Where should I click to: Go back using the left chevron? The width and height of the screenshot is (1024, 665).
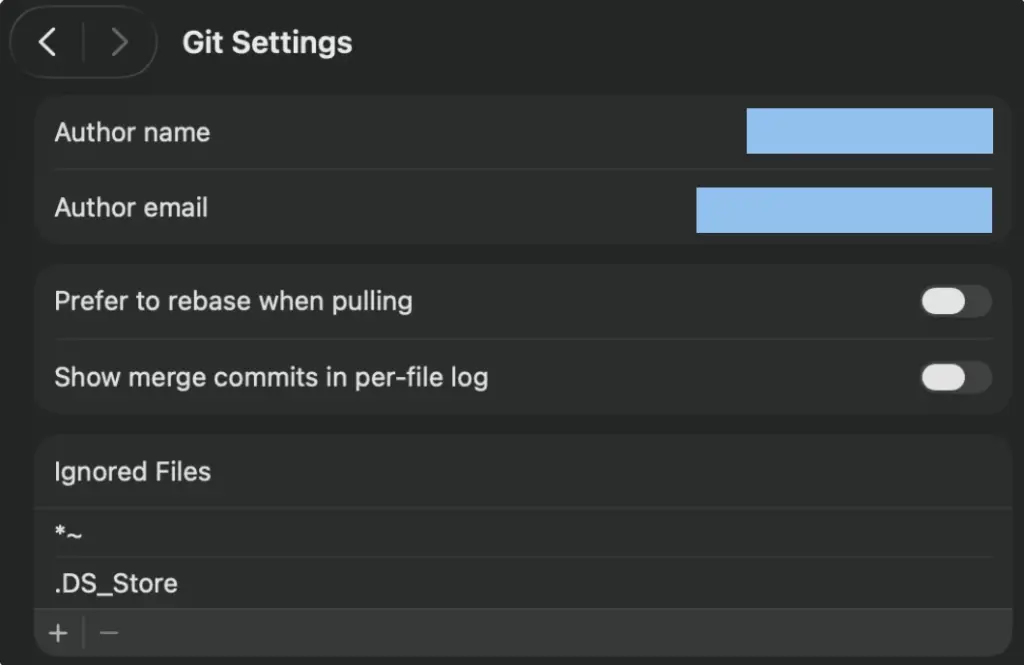click(x=47, y=42)
